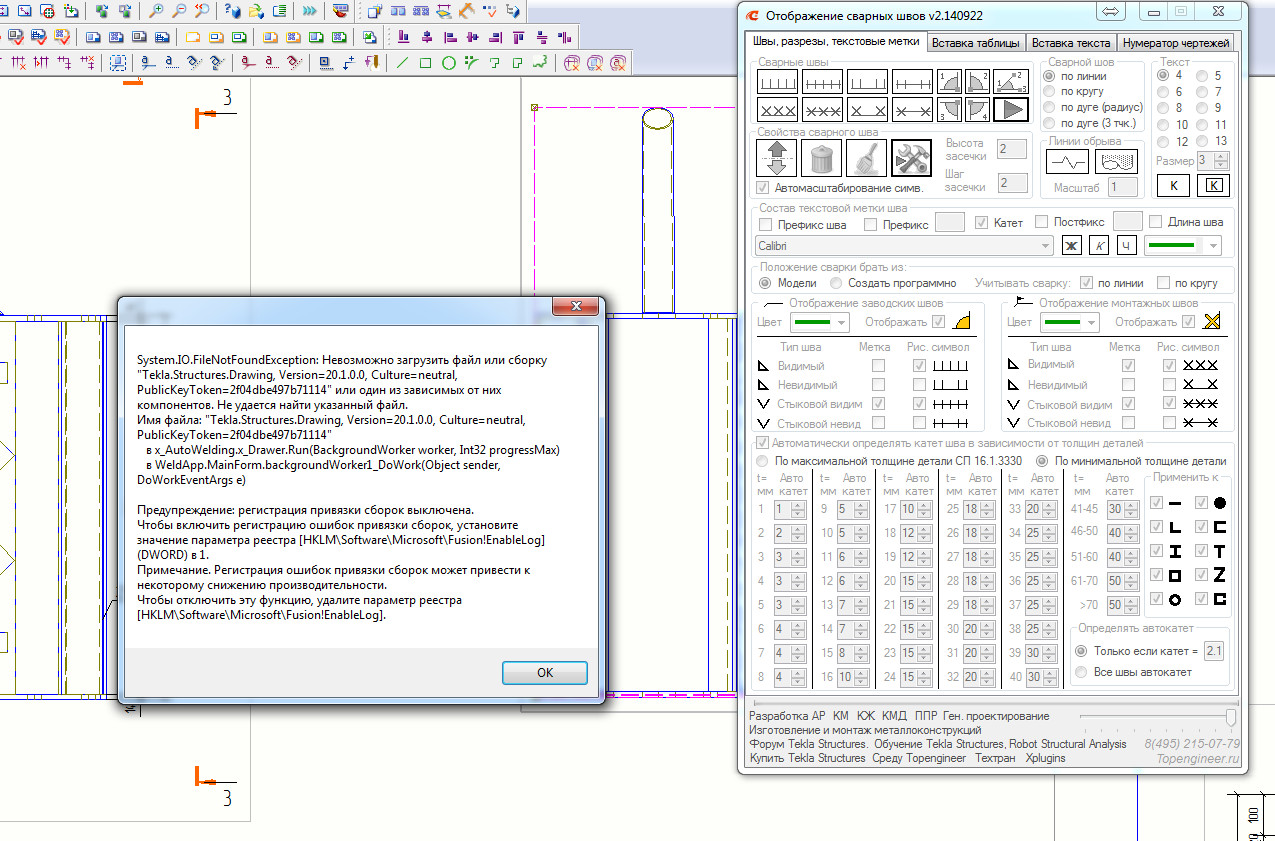Click the trash bin delete-weld icon

point(822,160)
